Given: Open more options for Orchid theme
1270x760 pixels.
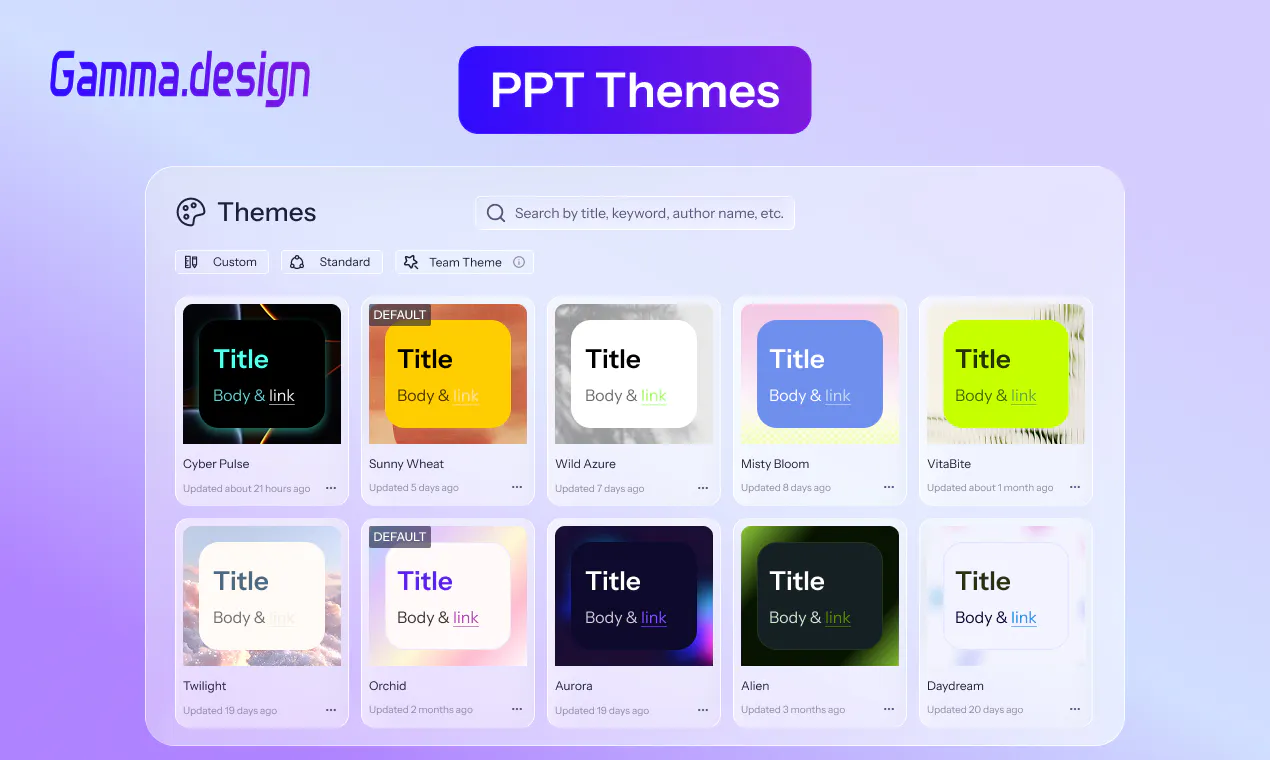Looking at the screenshot, I should click(x=517, y=710).
